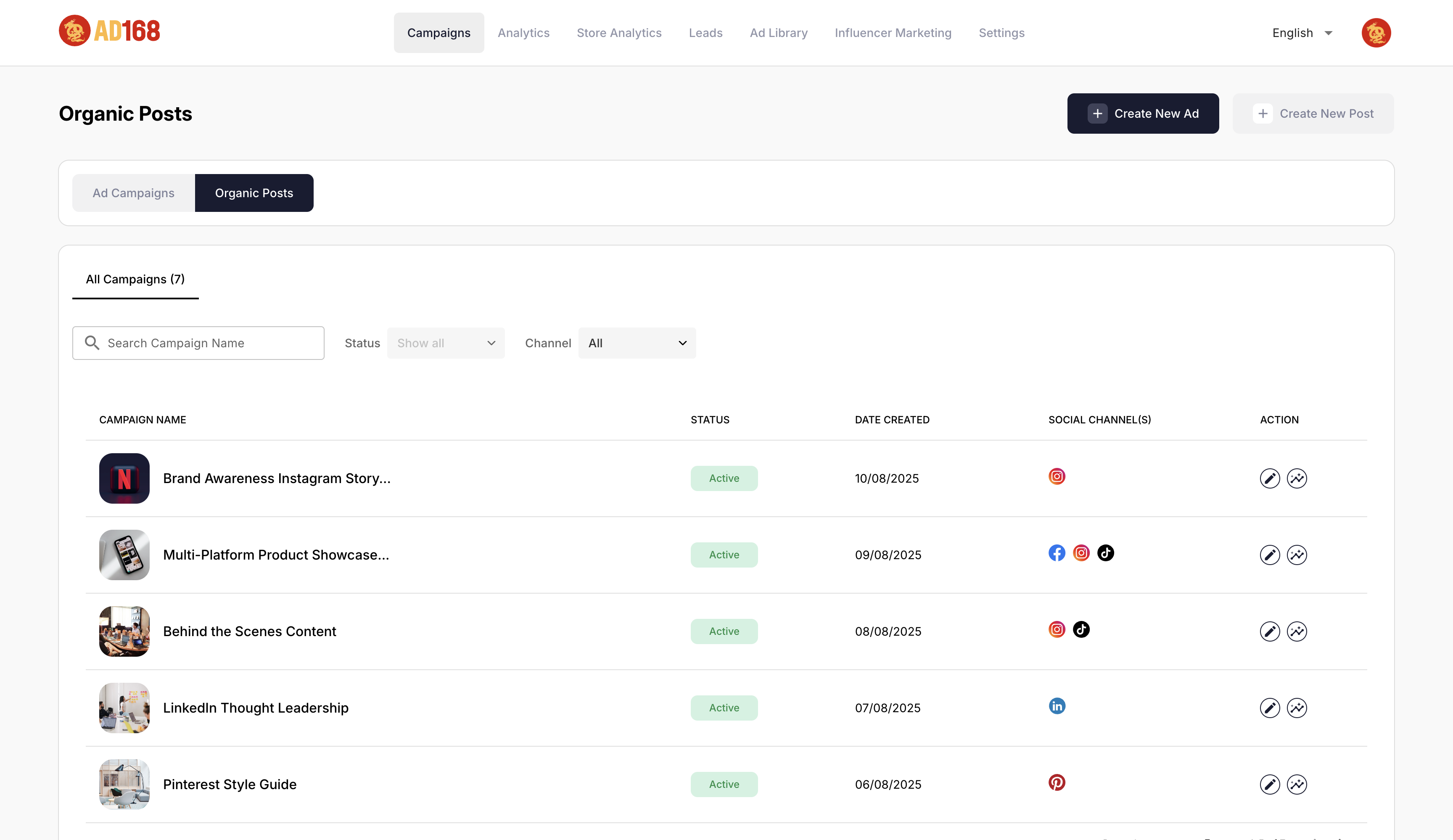Click the DATE CREATED column header

tap(891, 420)
